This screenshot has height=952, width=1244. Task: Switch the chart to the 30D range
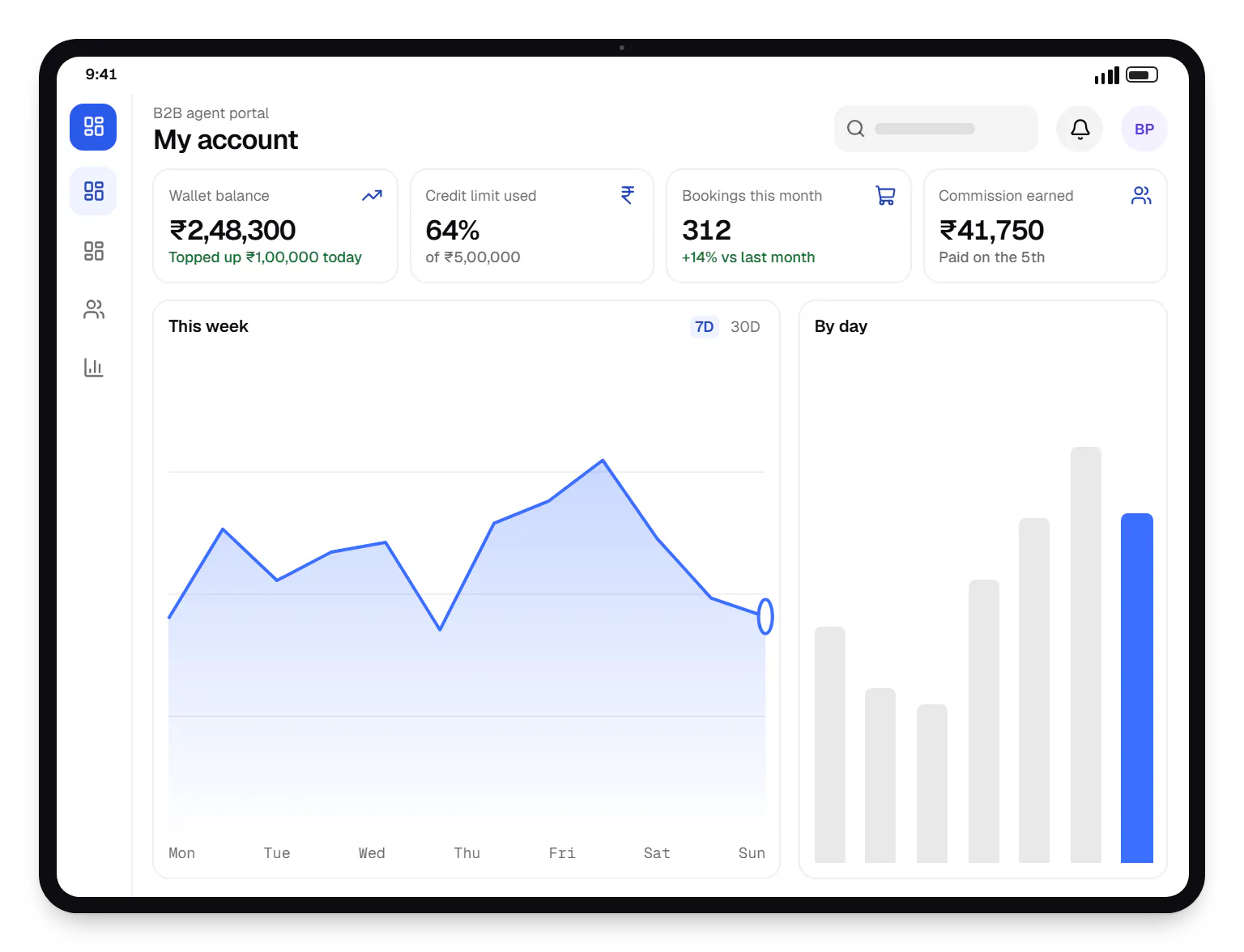coord(745,327)
